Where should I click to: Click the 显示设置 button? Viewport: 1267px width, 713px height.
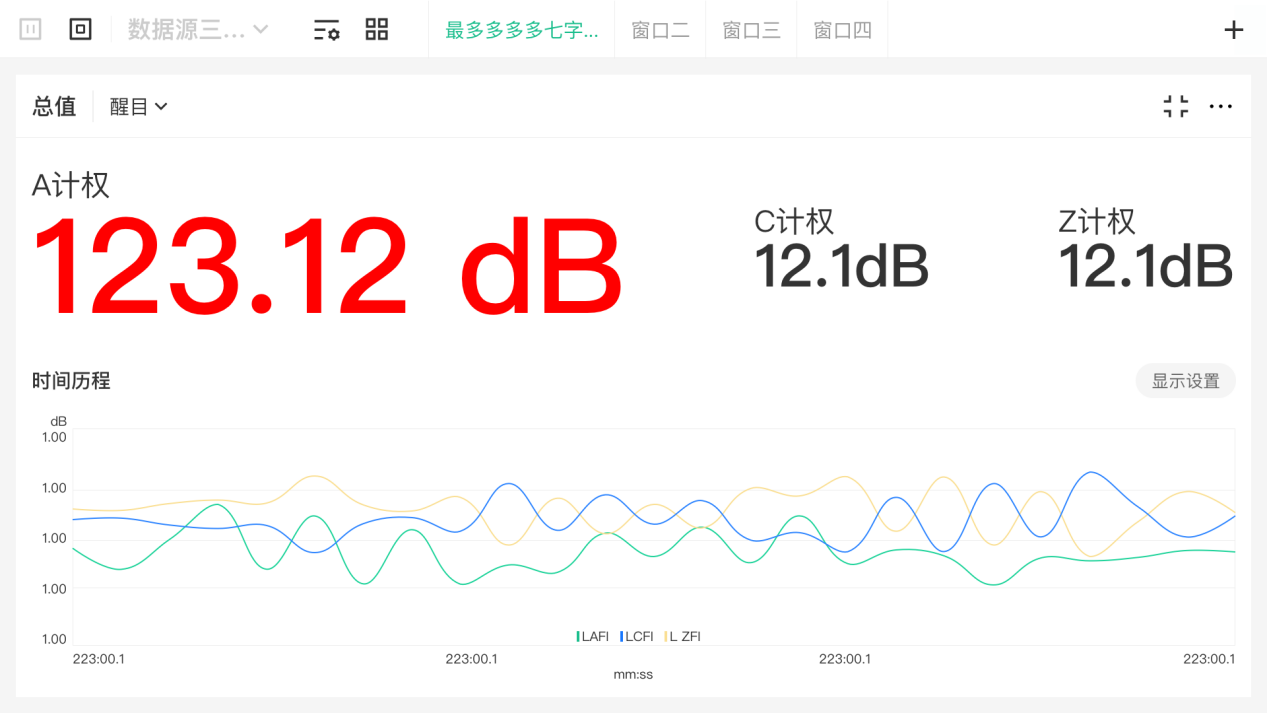pyautogui.click(x=1185, y=381)
